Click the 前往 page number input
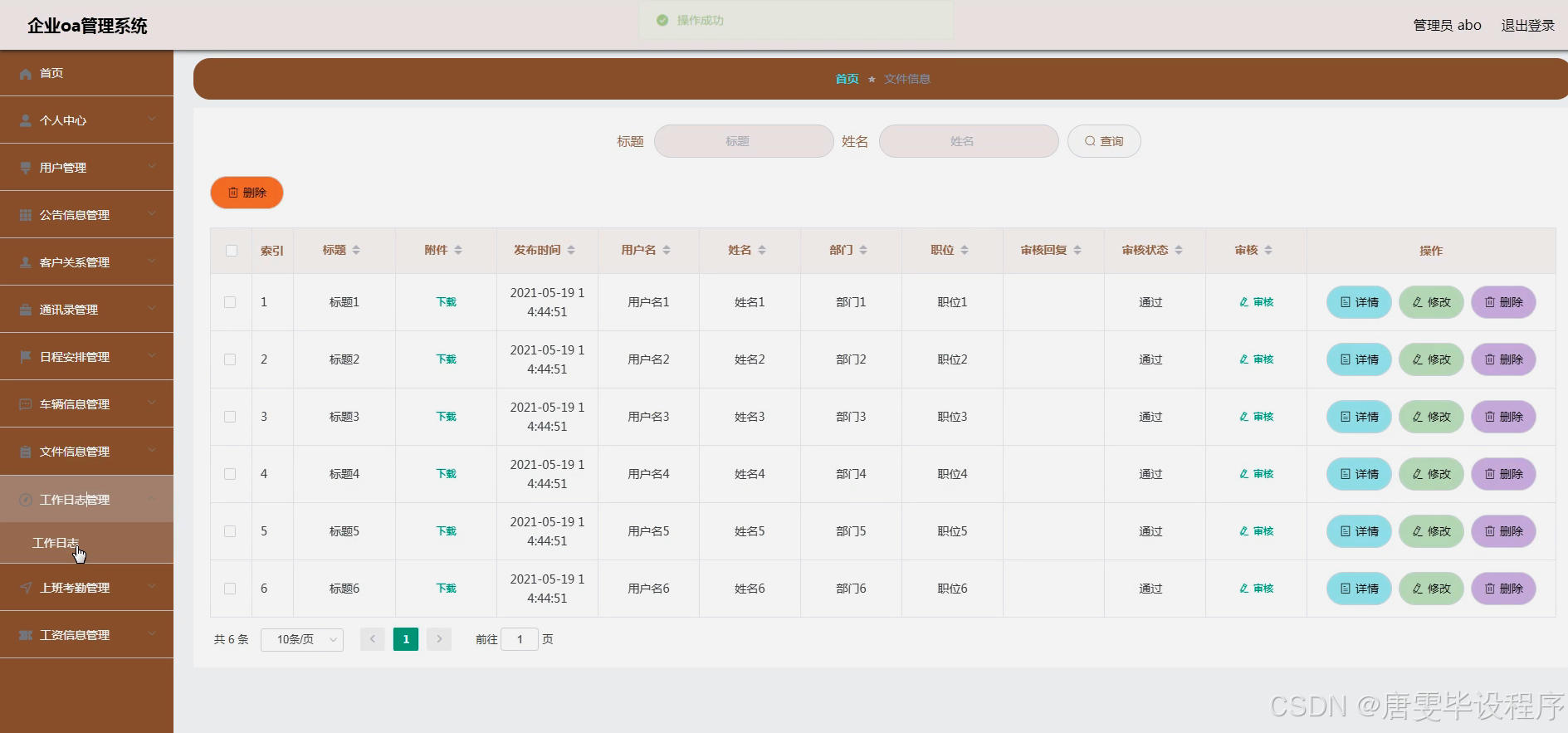The width and height of the screenshot is (1568, 733). tap(520, 639)
